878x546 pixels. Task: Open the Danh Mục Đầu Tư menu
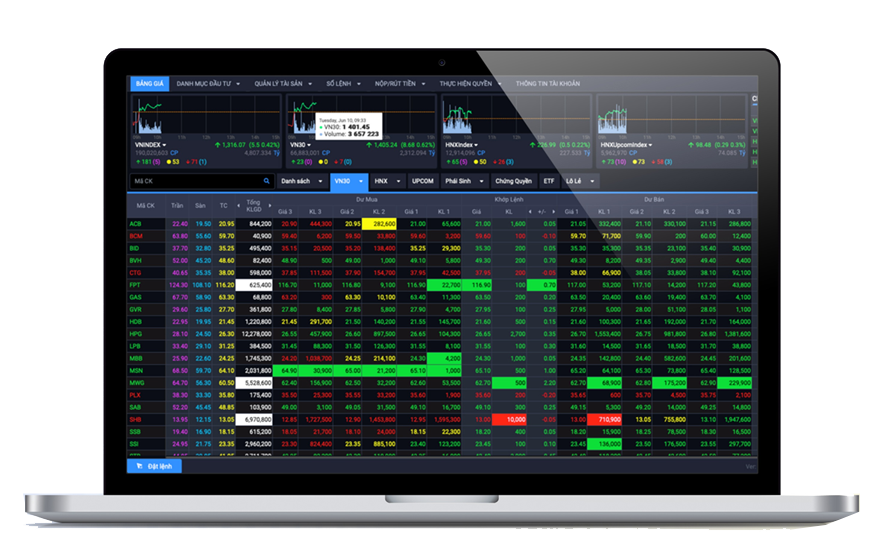[x=207, y=84]
